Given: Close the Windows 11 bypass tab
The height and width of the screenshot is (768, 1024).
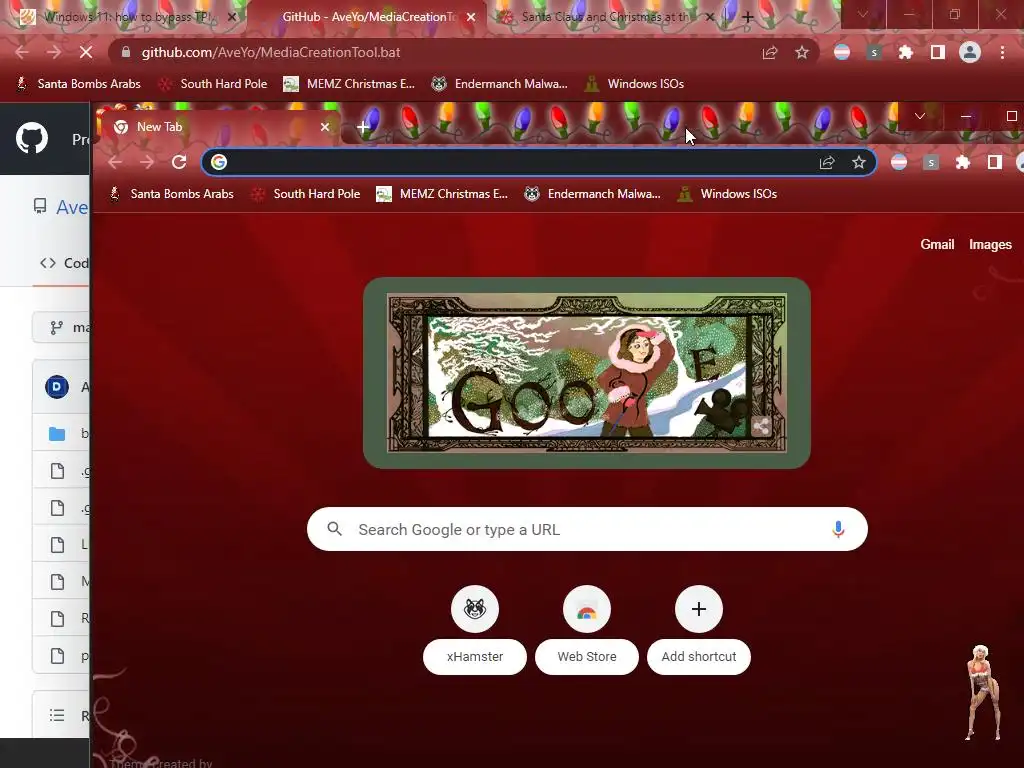Looking at the screenshot, I should point(232,17).
